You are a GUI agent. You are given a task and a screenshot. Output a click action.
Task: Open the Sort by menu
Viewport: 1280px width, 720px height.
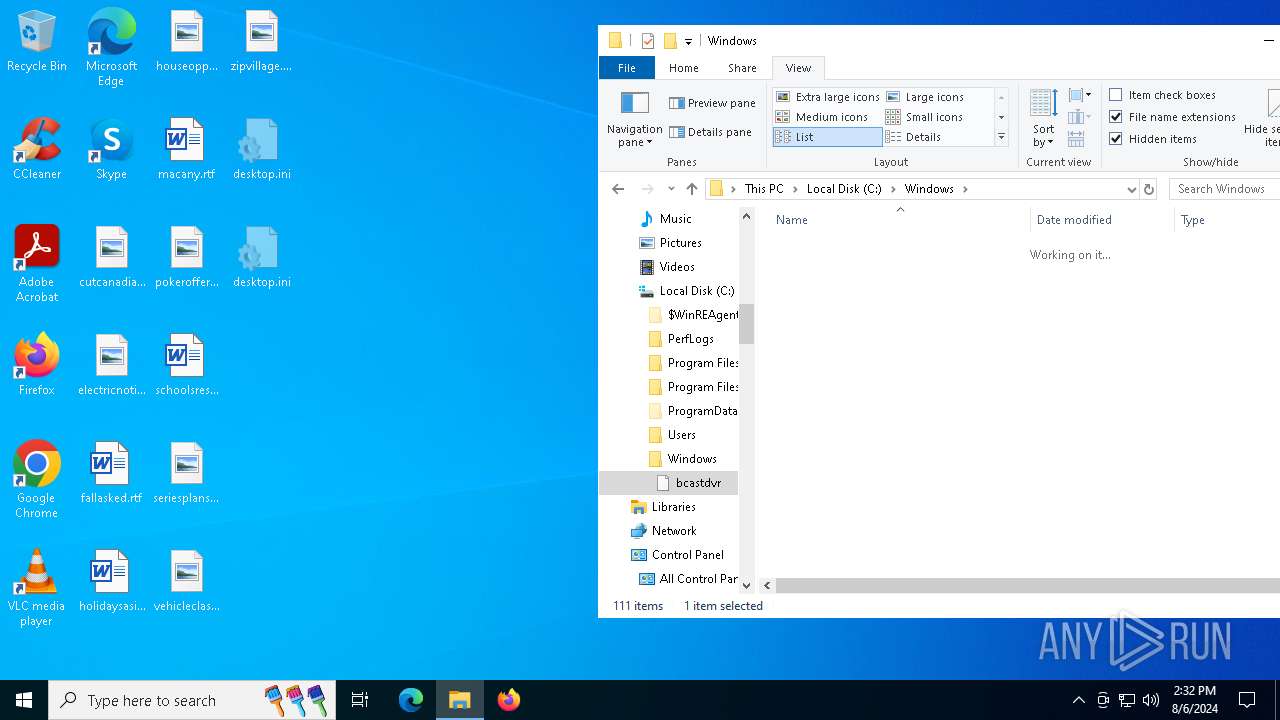pos(1044,118)
